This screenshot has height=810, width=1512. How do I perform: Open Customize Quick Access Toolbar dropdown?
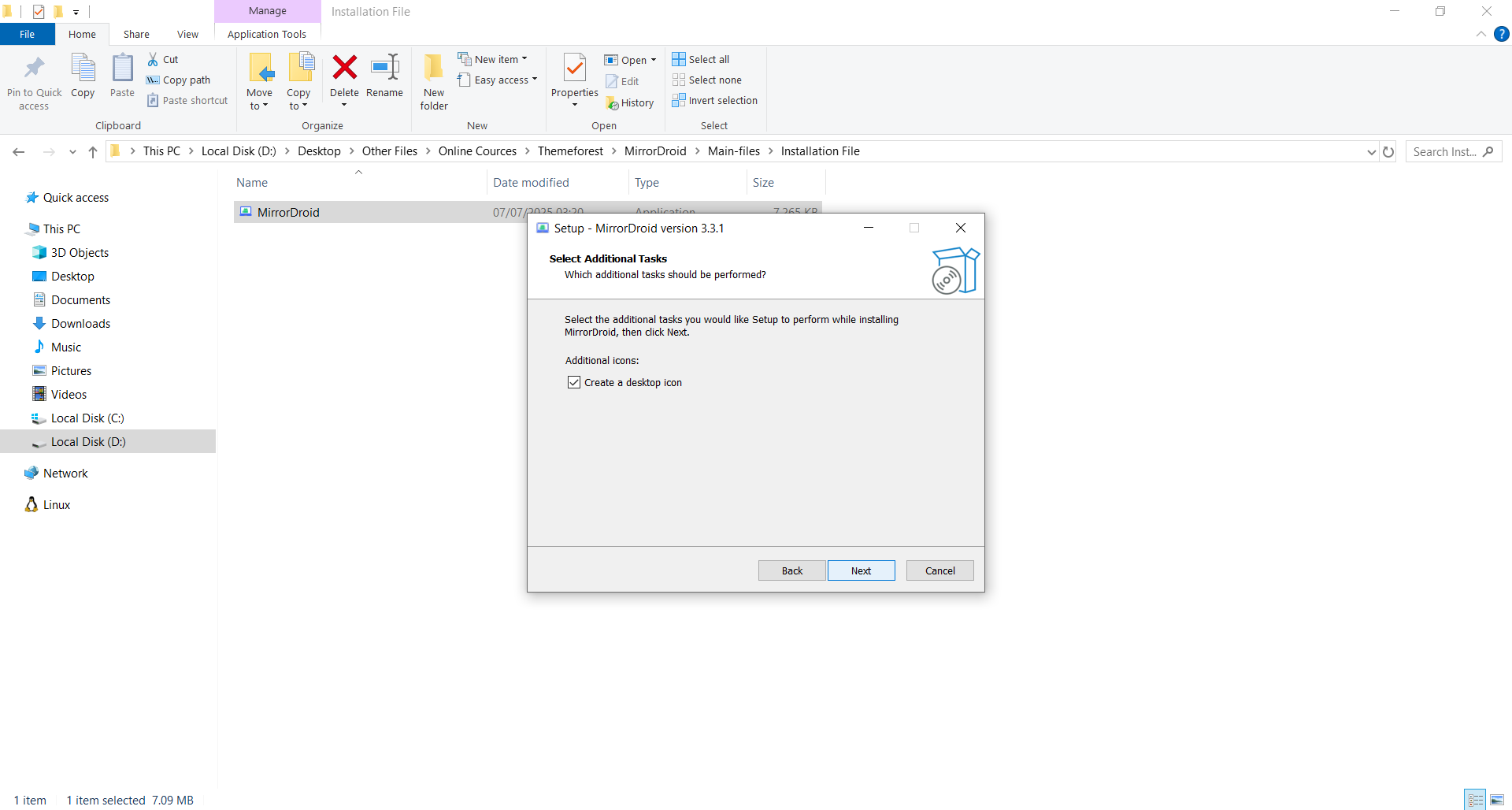76,12
